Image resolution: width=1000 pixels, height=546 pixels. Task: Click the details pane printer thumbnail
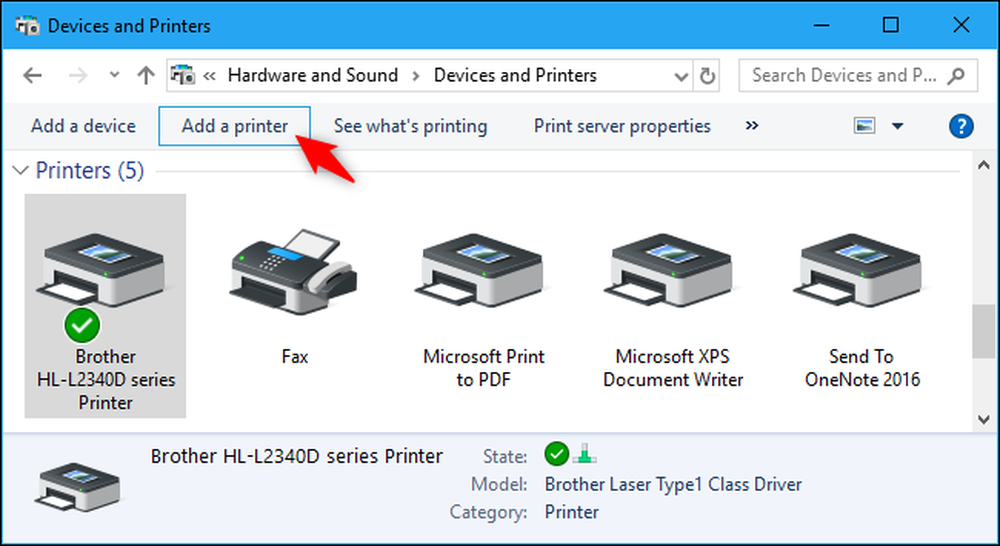(77, 486)
